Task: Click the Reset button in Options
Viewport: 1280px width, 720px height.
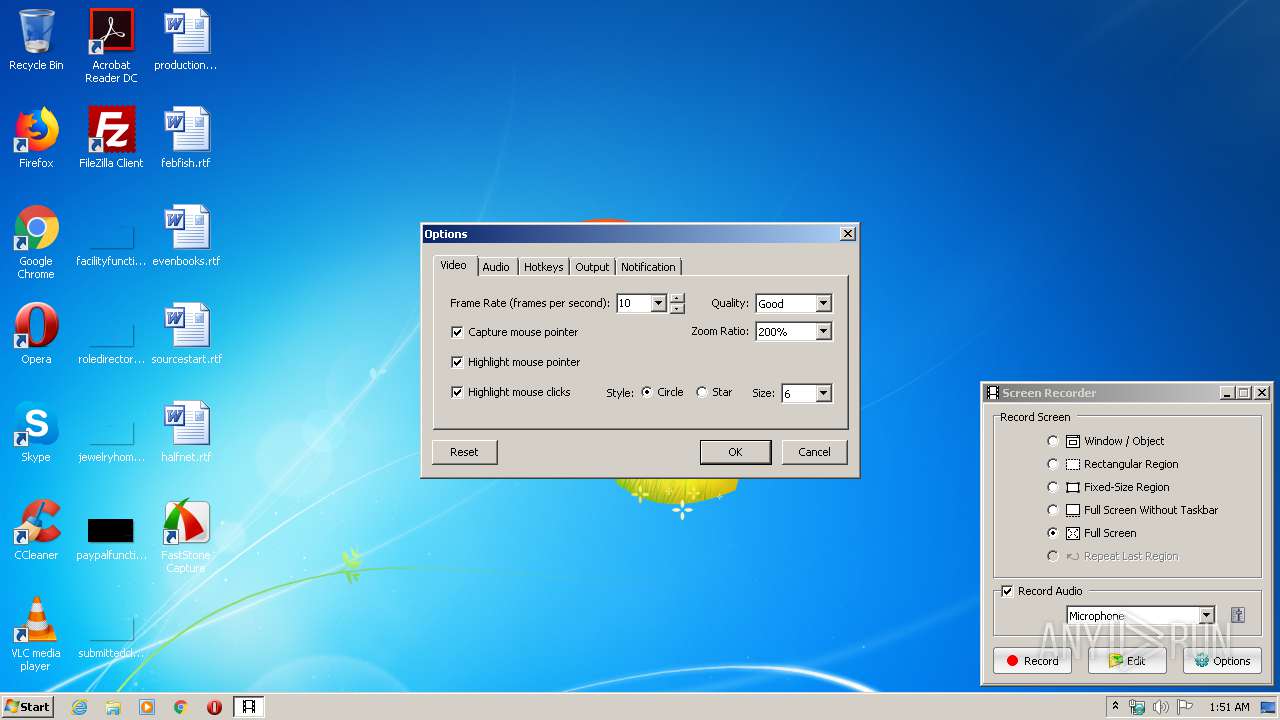Action: 464,452
